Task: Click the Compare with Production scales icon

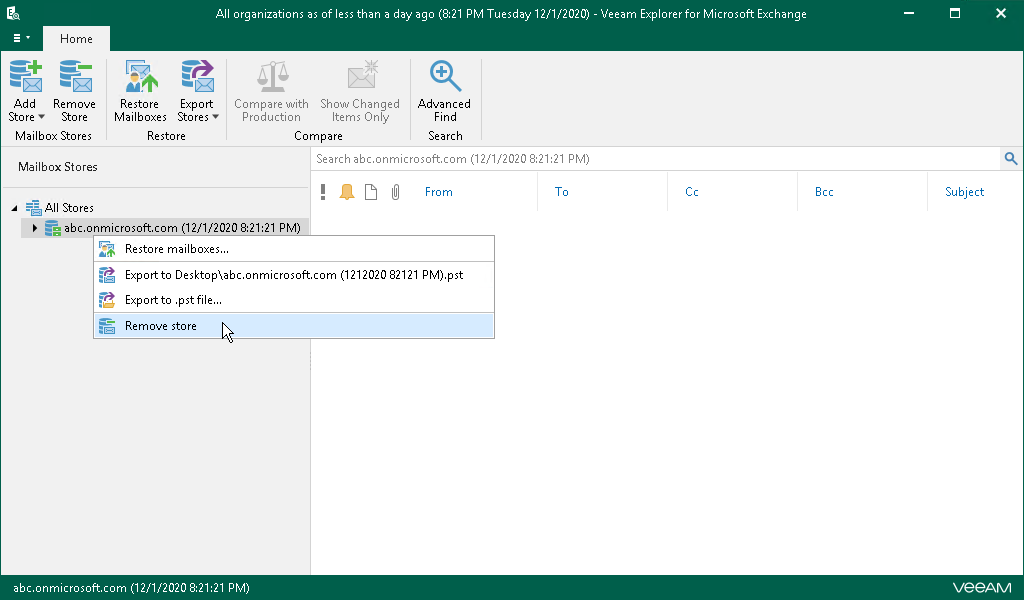Action: 272,76
